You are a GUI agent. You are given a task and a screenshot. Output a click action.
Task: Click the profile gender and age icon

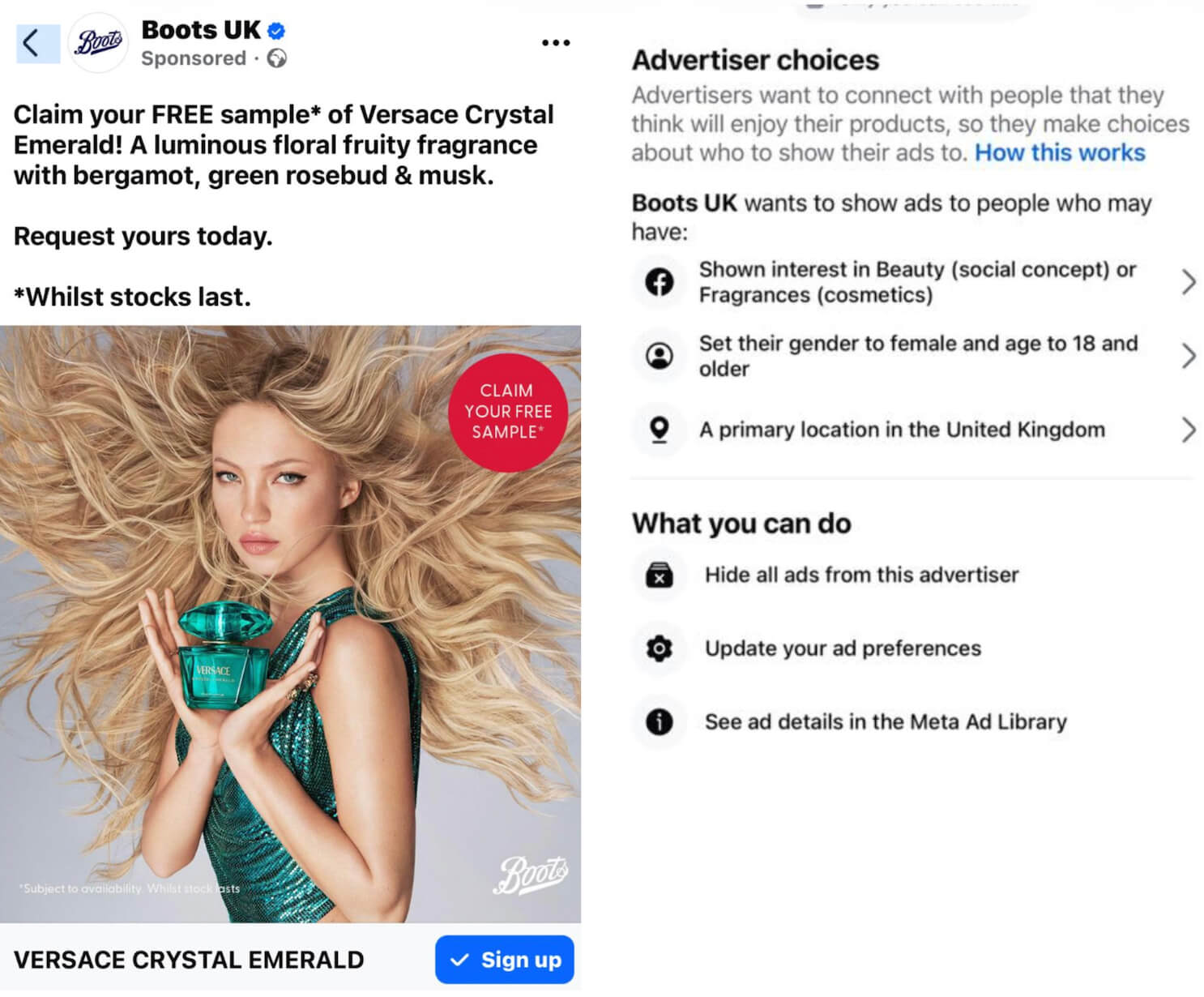pyautogui.click(x=660, y=356)
